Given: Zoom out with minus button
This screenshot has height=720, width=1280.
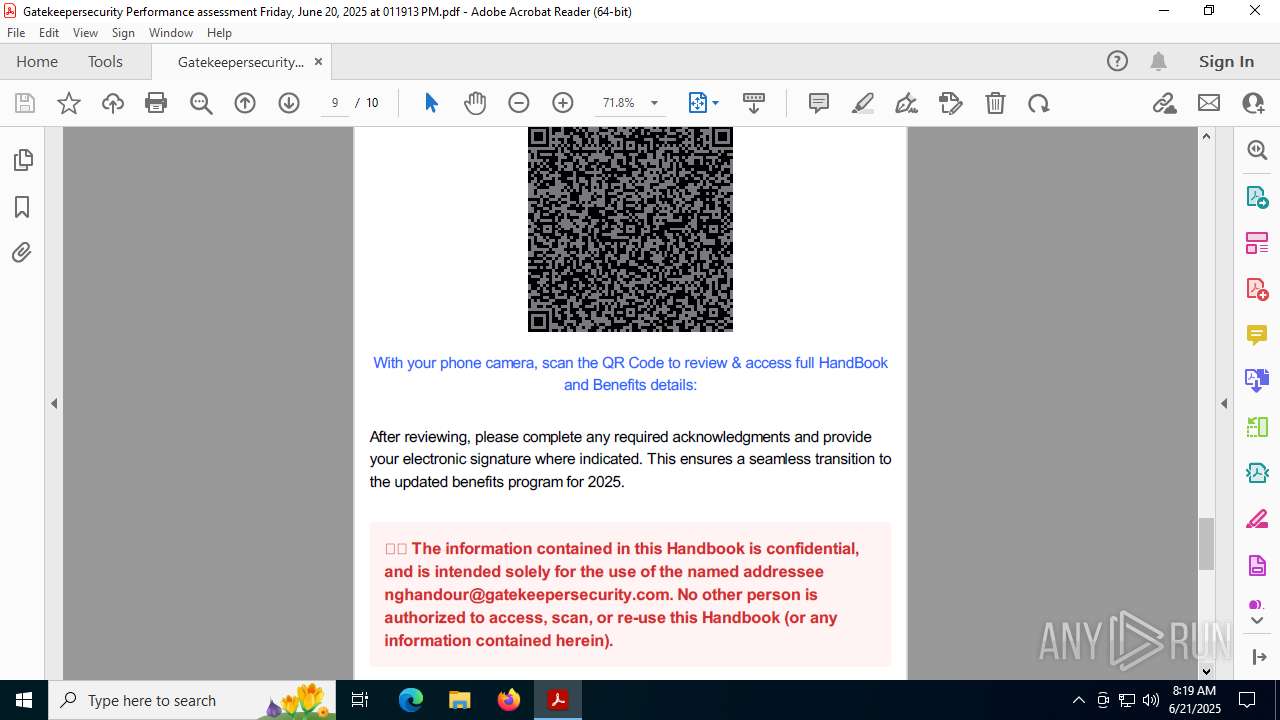Looking at the screenshot, I should (518, 103).
